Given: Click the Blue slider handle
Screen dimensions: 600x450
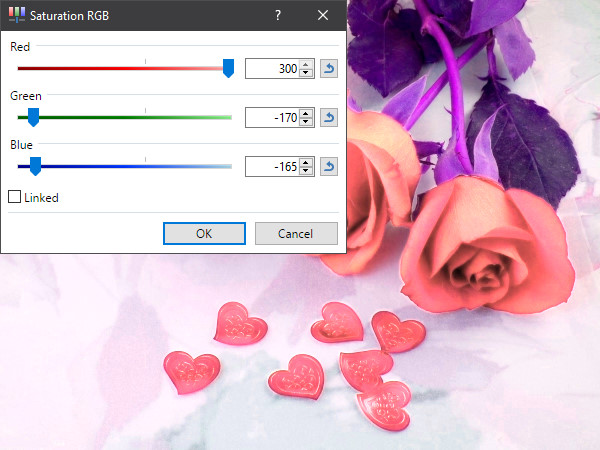Looking at the screenshot, I should coord(36,166).
